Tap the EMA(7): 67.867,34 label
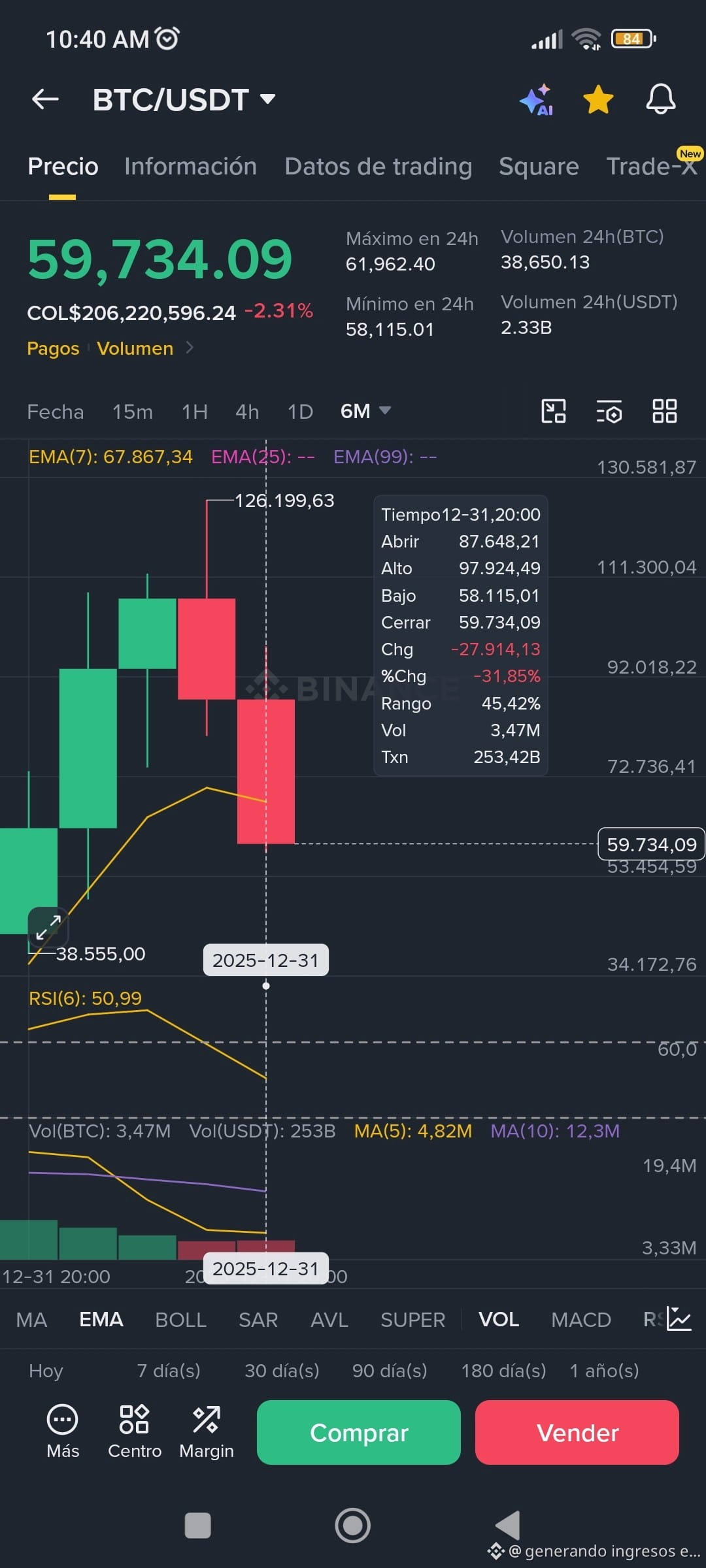 pyautogui.click(x=110, y=457)
